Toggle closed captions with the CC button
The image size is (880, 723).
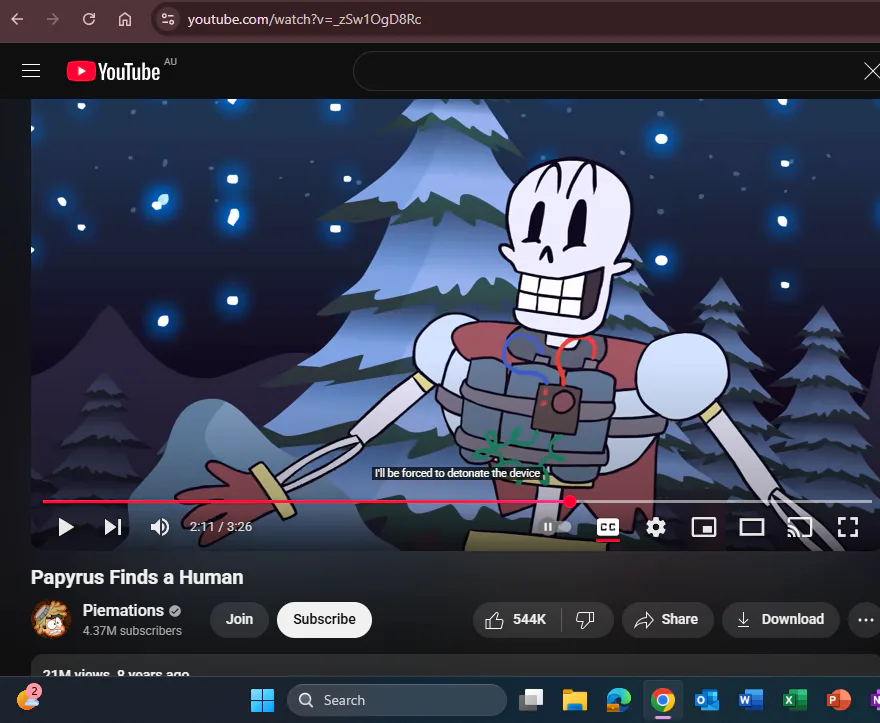tap(608, 527)
